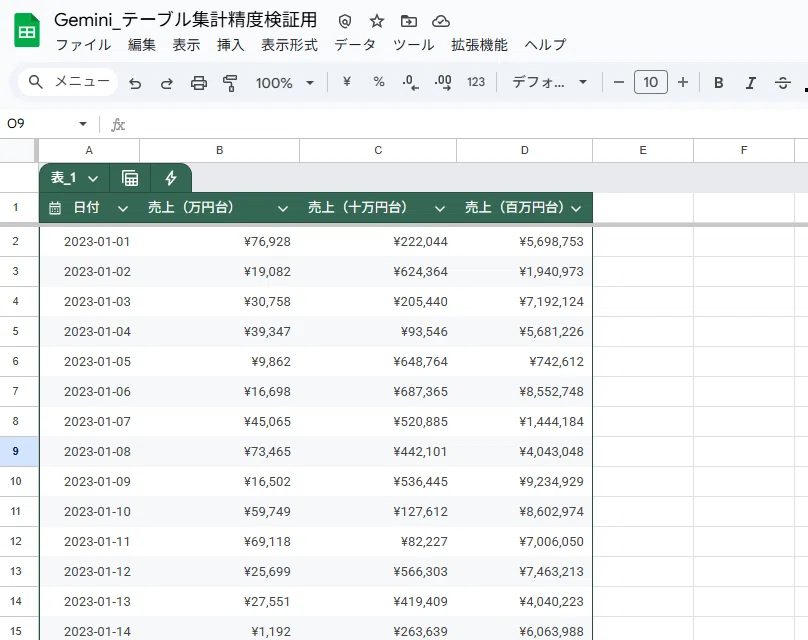The height and width of the screenshot is (640, 808).
Task: Open the 売上（百万円台）column dropdown
Action: [x=576, y=208]
